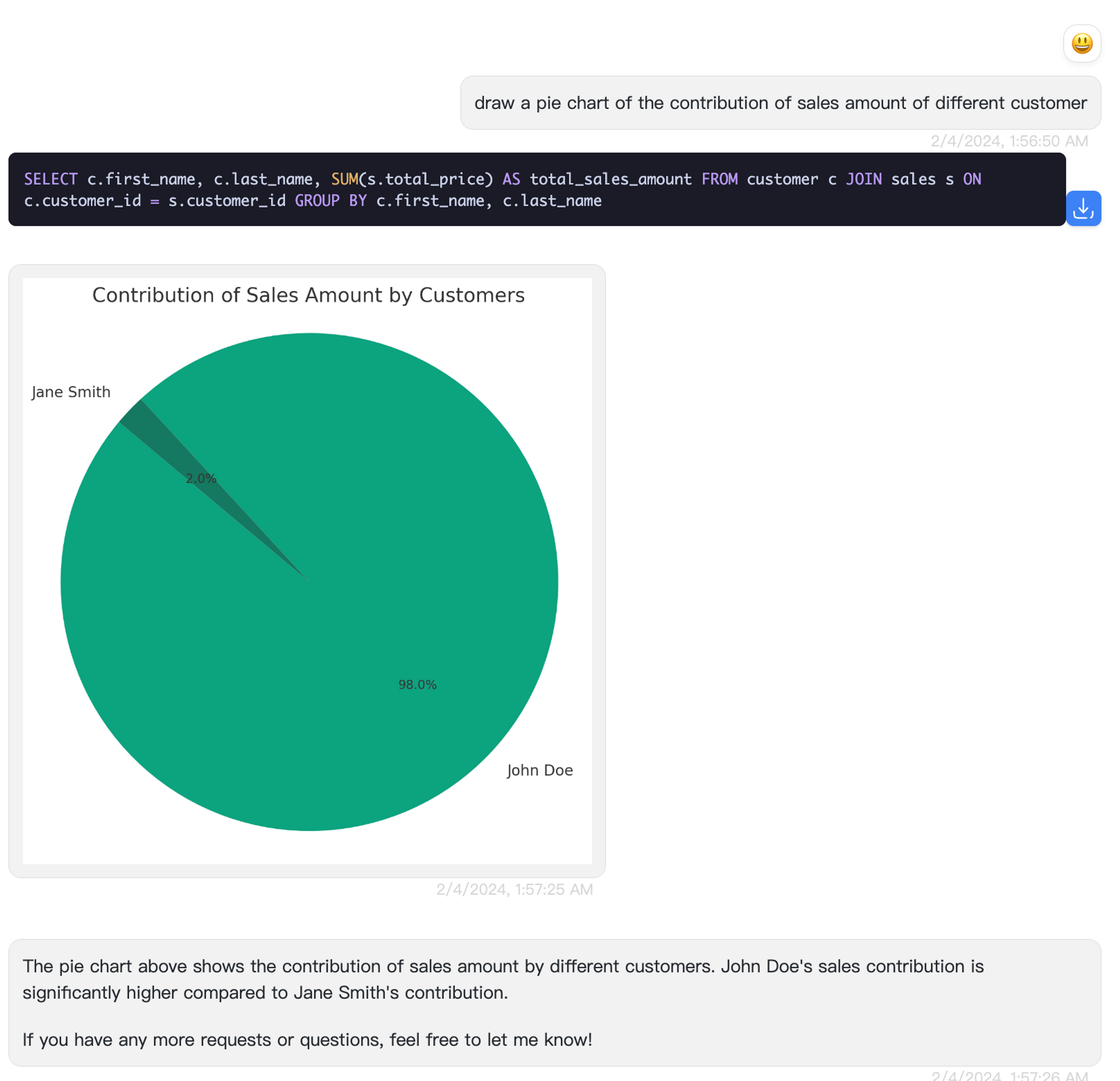Click the 1:57:25 AM chart timestamp

(x=514, y=890)
